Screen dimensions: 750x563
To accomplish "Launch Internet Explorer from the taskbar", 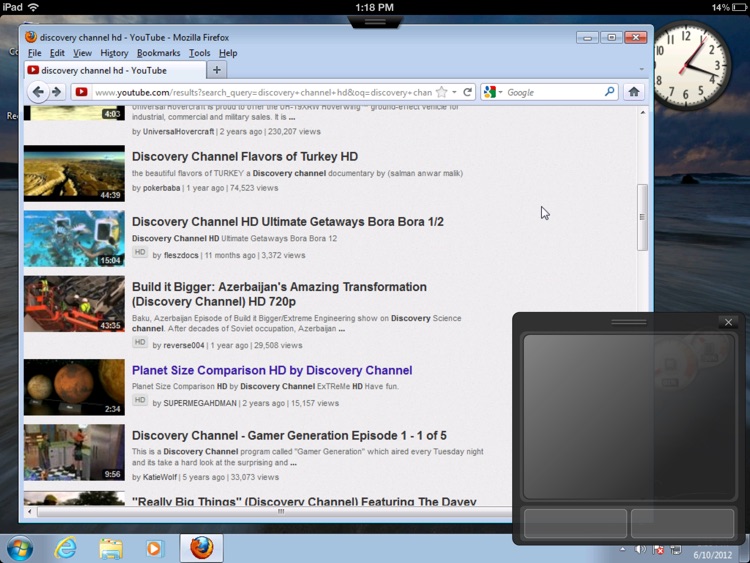I will 65,548.
